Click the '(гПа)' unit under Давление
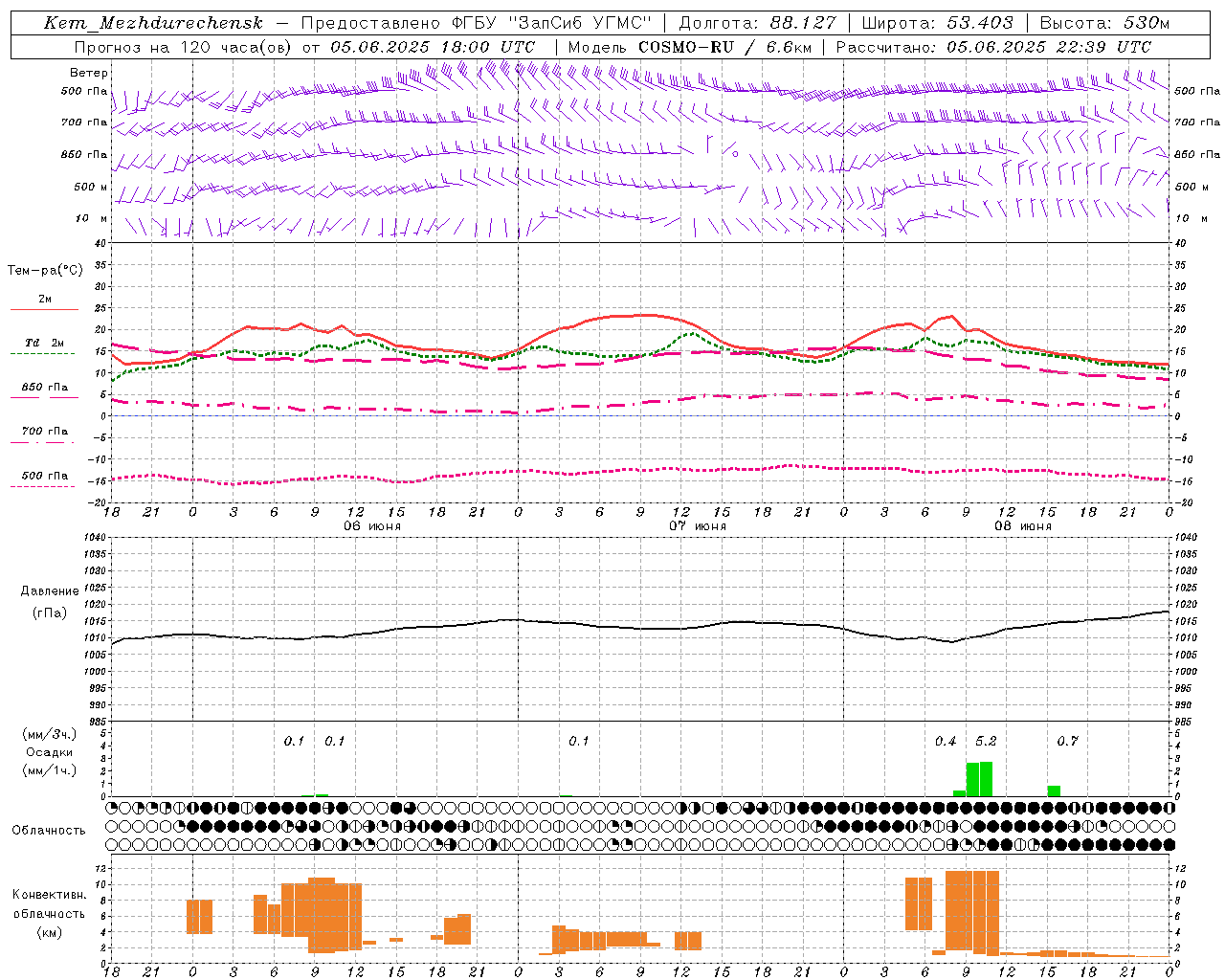This screenshot has height=980, width=1225. click(x=50, y=613)
